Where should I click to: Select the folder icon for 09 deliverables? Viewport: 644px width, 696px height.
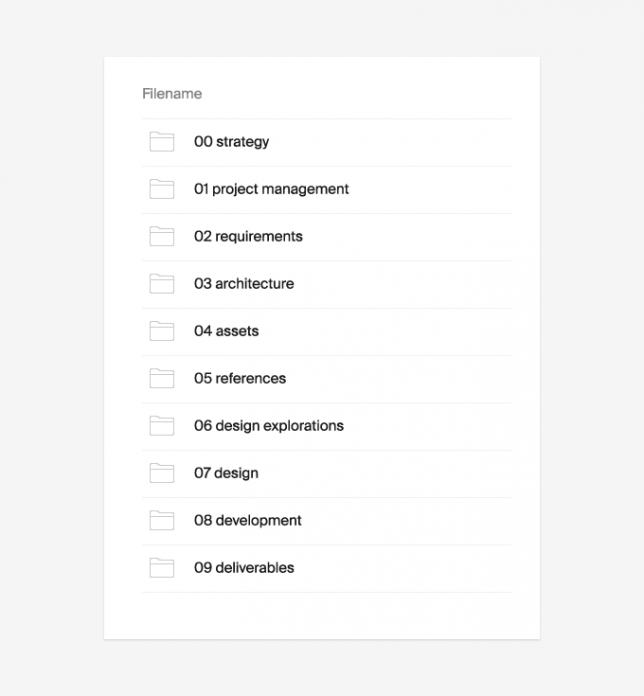(162, 568)
